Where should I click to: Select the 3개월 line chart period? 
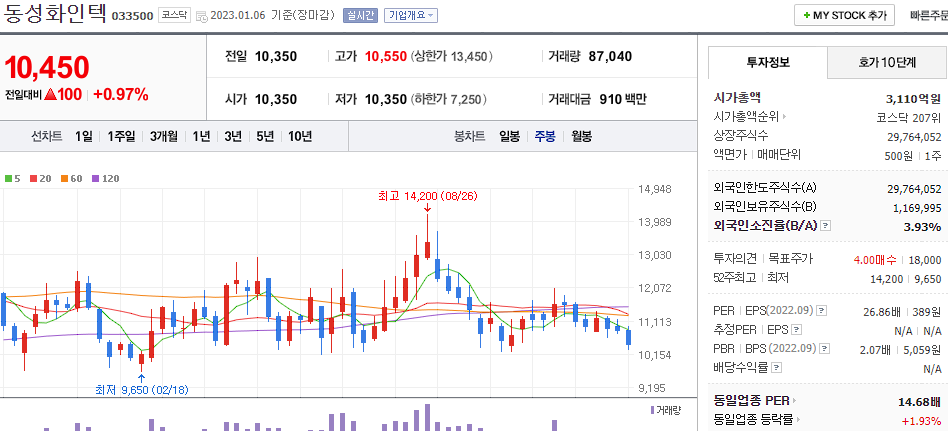point(164,136)
